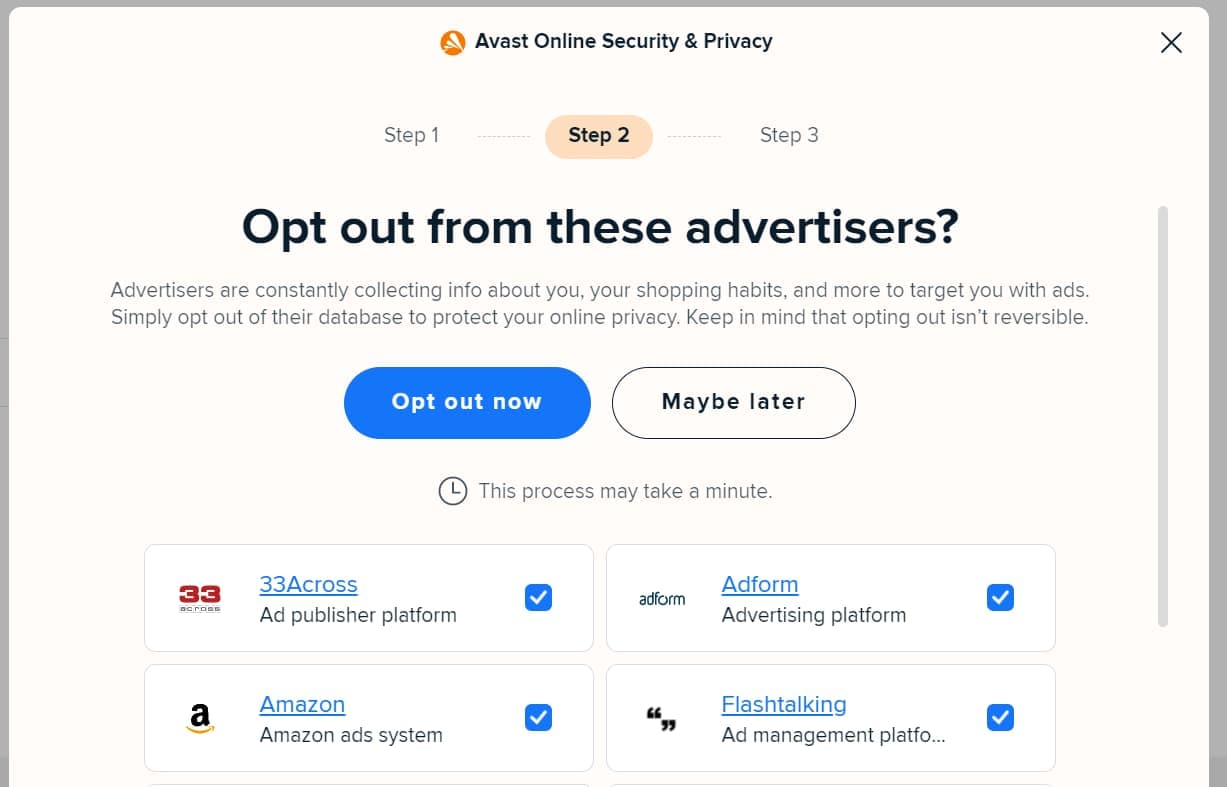Uncheck the Adform checkbox
The height and width of the screenshot is (787, 1227).
coord(1000,598)
